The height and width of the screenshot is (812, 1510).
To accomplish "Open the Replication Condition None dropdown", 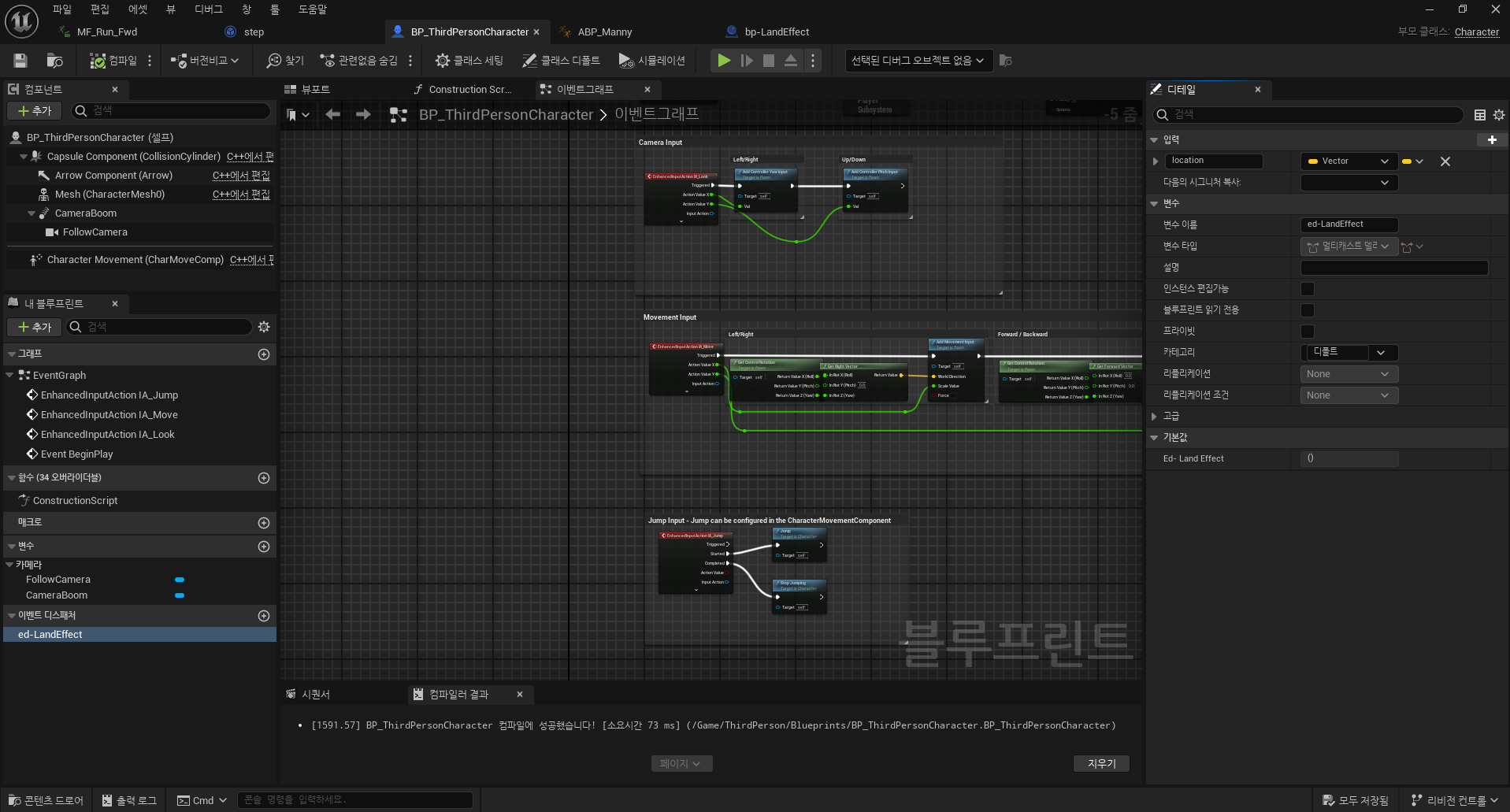I will (1349, 395).
